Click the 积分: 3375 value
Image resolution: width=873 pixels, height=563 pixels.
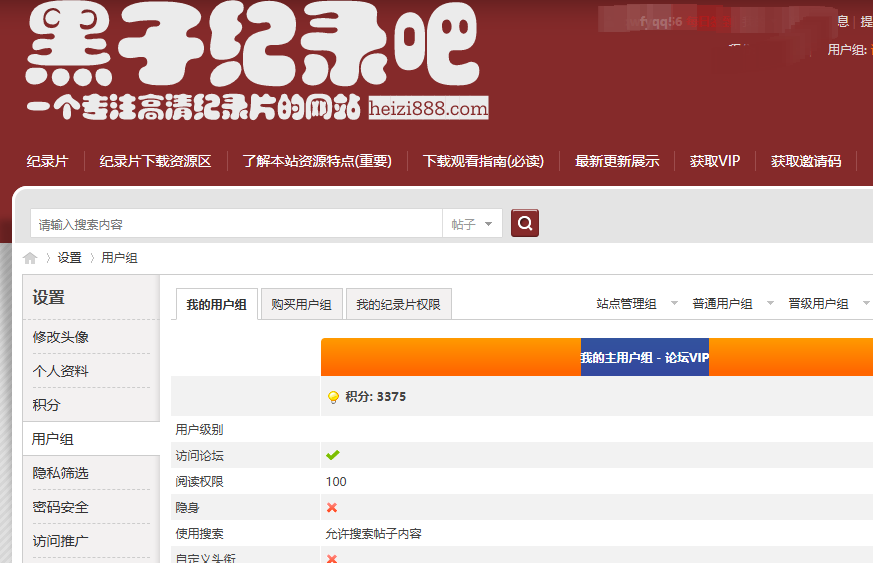(x=375, y=397)
